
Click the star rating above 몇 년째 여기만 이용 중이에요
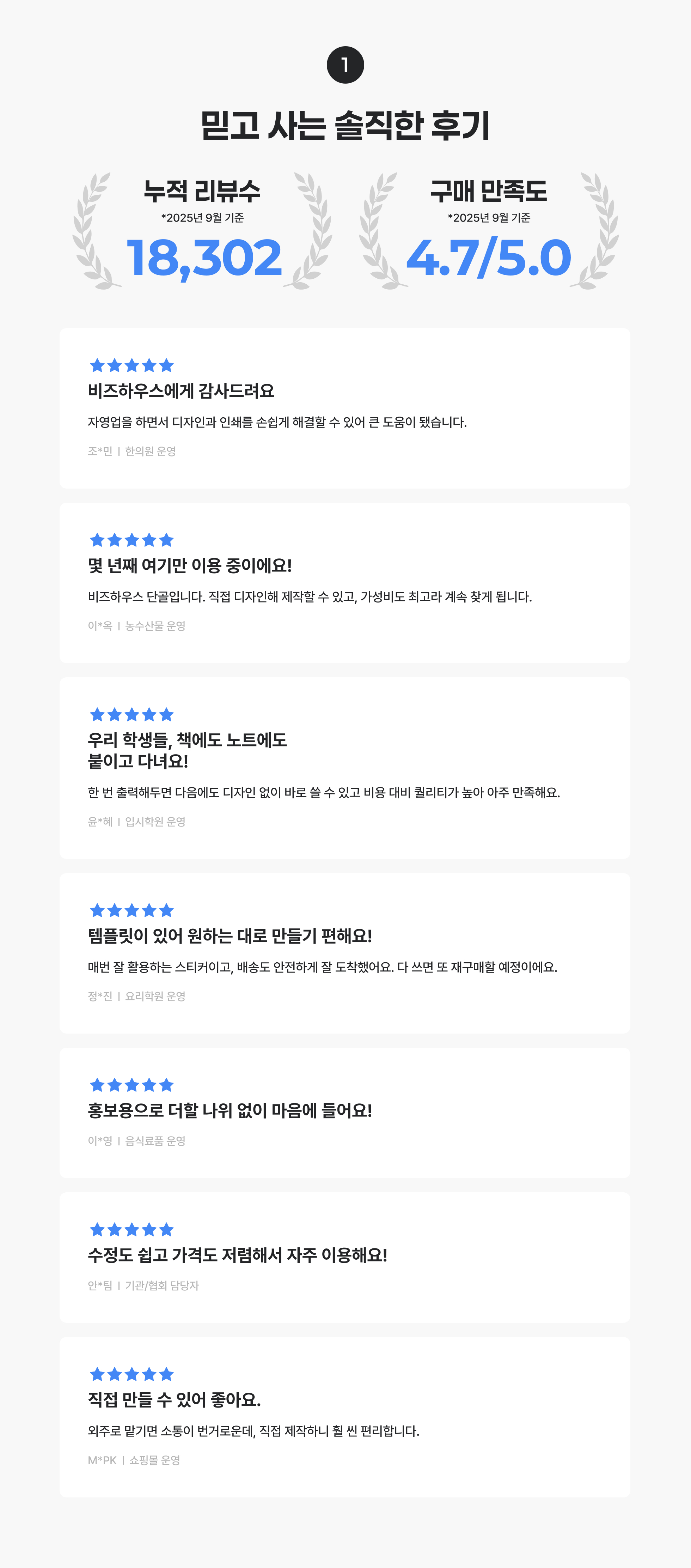[132, 540]
